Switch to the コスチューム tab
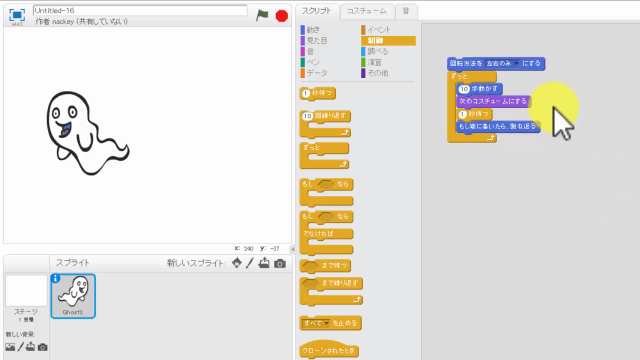 pos(366,11)
